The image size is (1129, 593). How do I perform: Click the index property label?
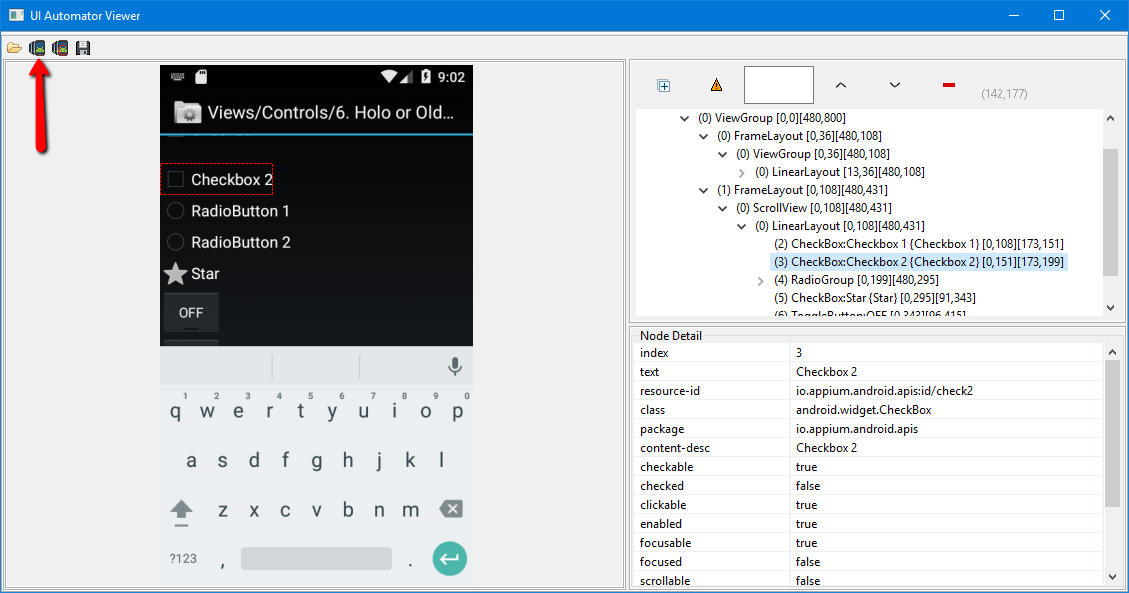(x=654, y=353)
